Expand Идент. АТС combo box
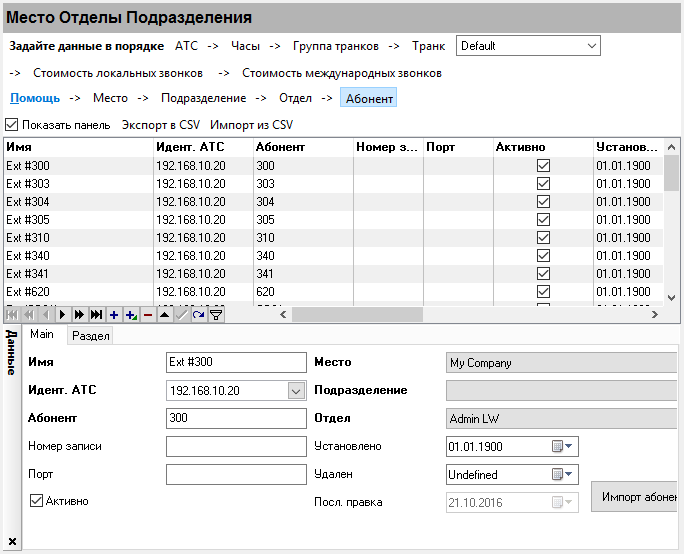The image size is (684, 554). point(296,390)
